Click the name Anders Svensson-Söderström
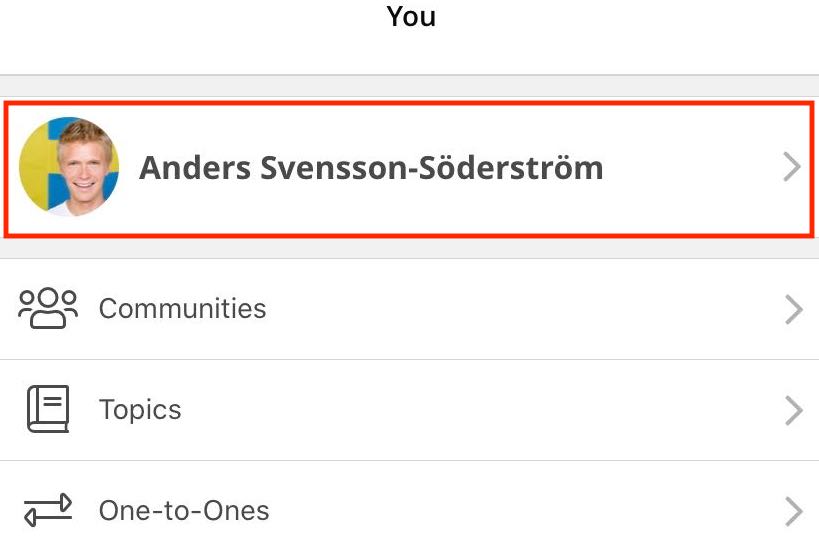Image resolution: width=819 pixels, height=556 pixels. [370, 167]
